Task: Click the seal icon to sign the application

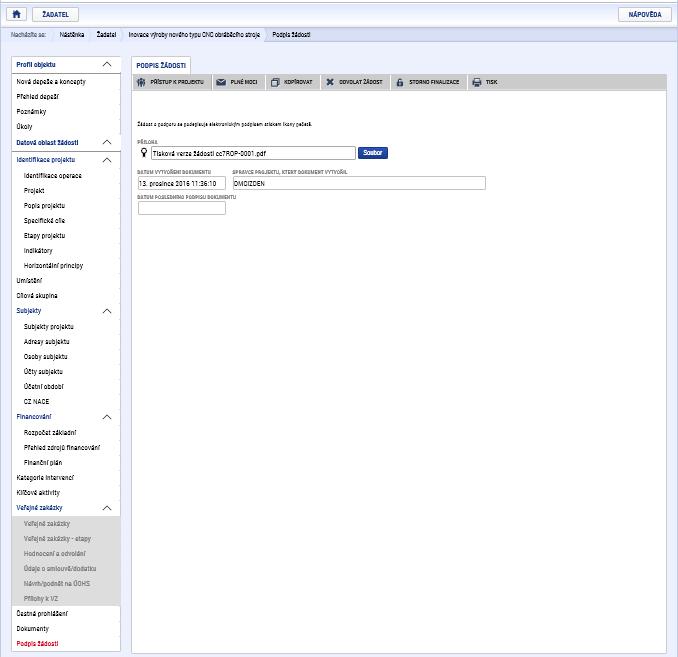Action: 144,152
